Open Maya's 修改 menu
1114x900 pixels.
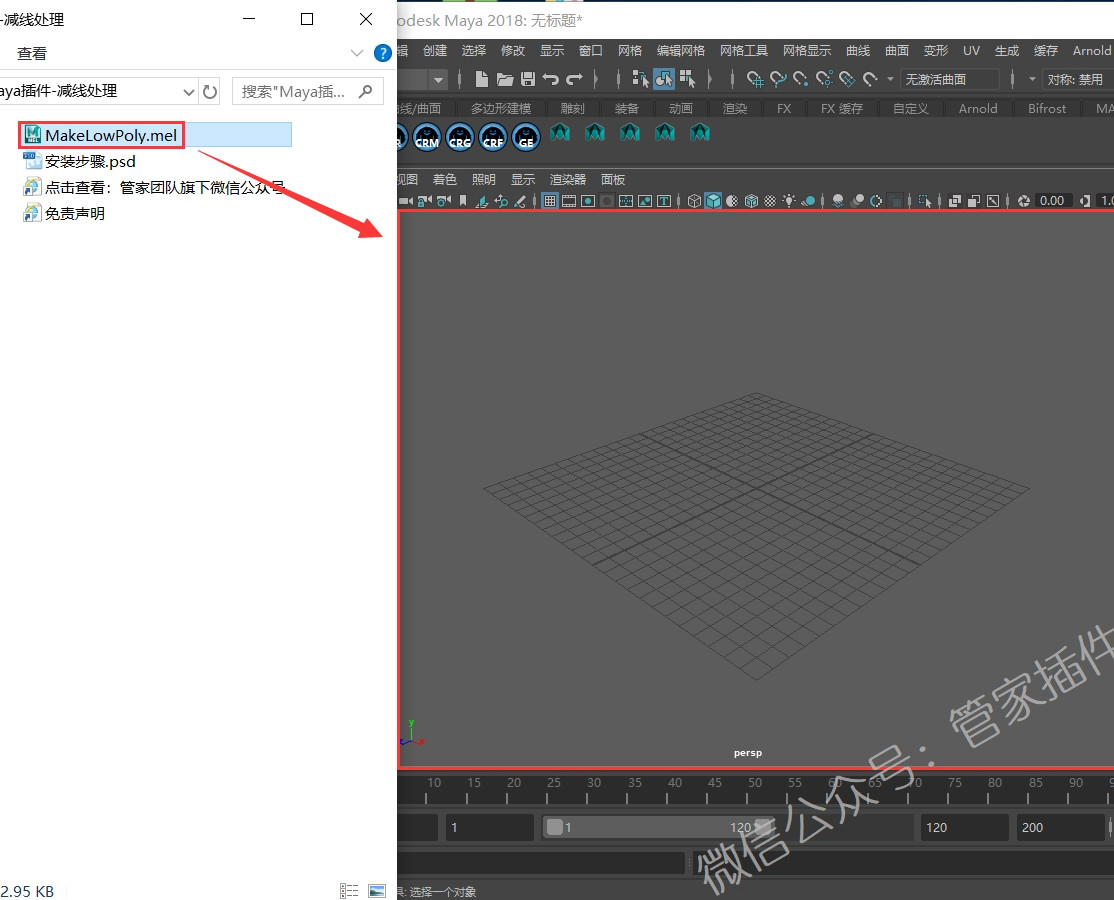513,50
